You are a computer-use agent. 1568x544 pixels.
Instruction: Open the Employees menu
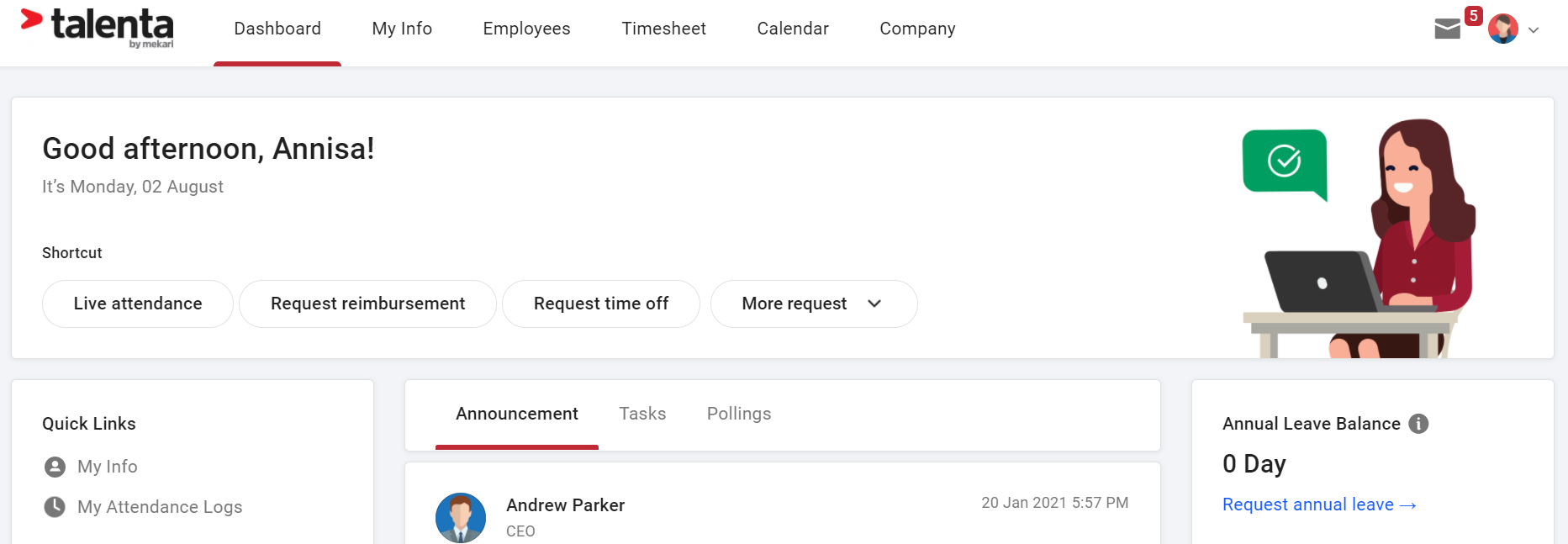pyautogui.click(x=526, y=29)
